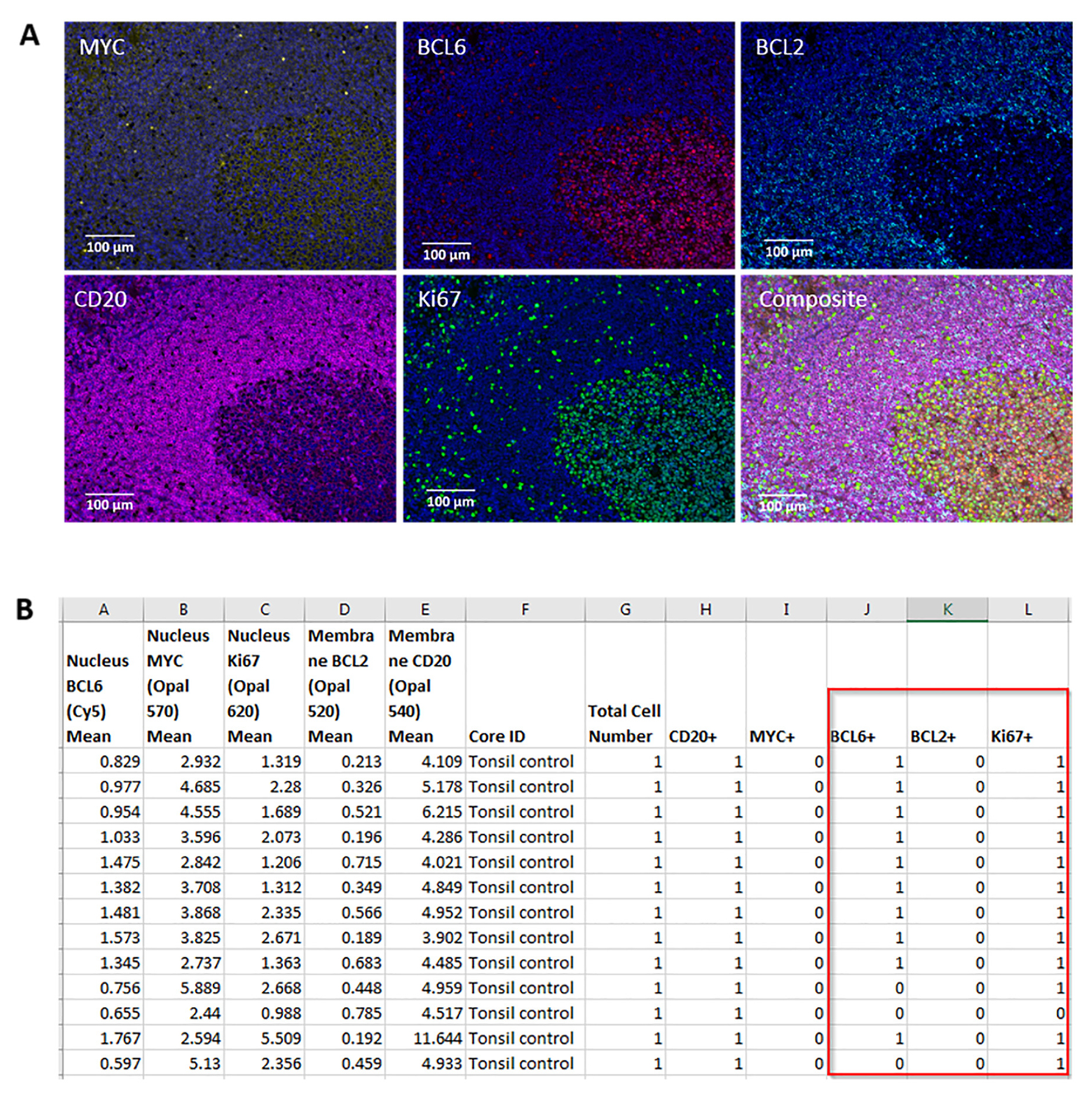Image resolution: width=1092 pixels, height=1101 pixels.
Task: Click column F header
Action: point(525,610)
